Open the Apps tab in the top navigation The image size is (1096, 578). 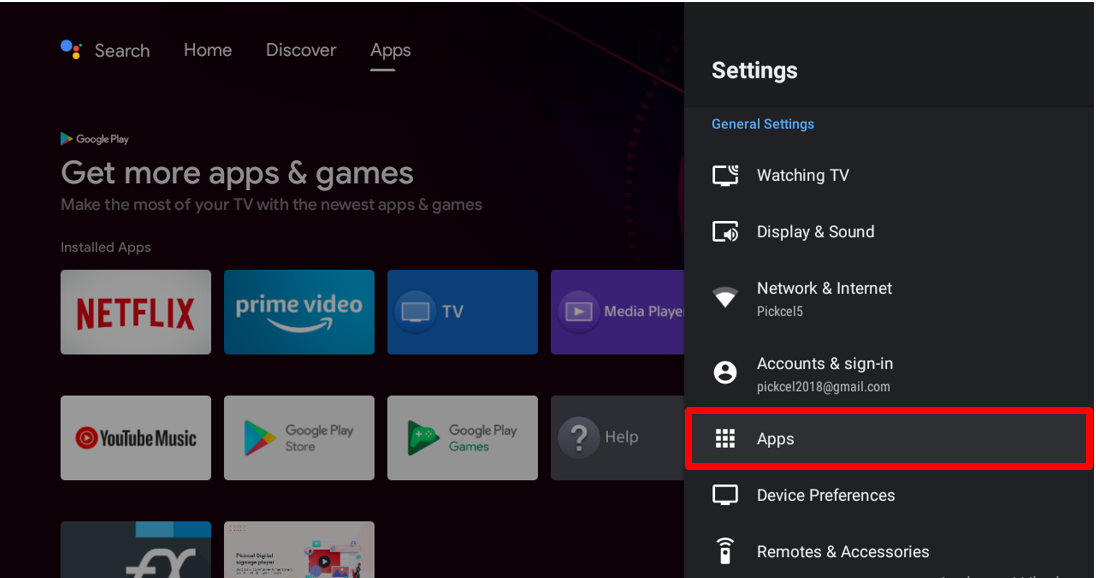coord(390,50)
